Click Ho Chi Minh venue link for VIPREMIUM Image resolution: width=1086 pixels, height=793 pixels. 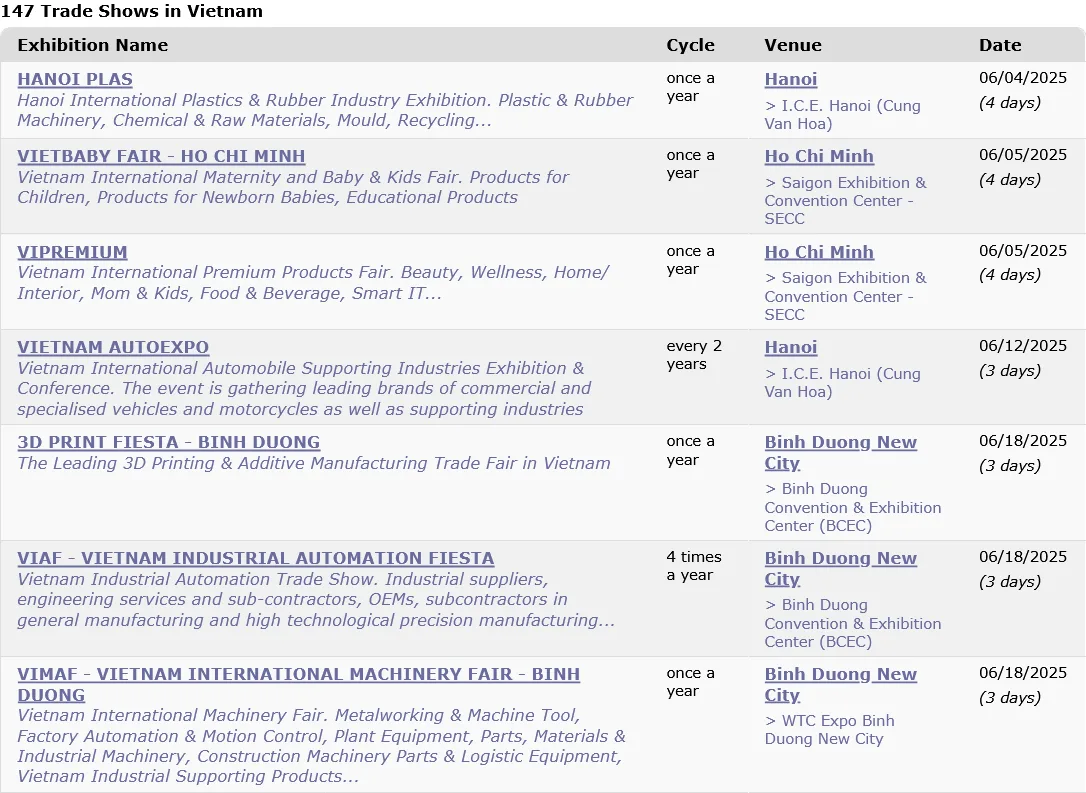pyautogui.click(x=819, y=252)
